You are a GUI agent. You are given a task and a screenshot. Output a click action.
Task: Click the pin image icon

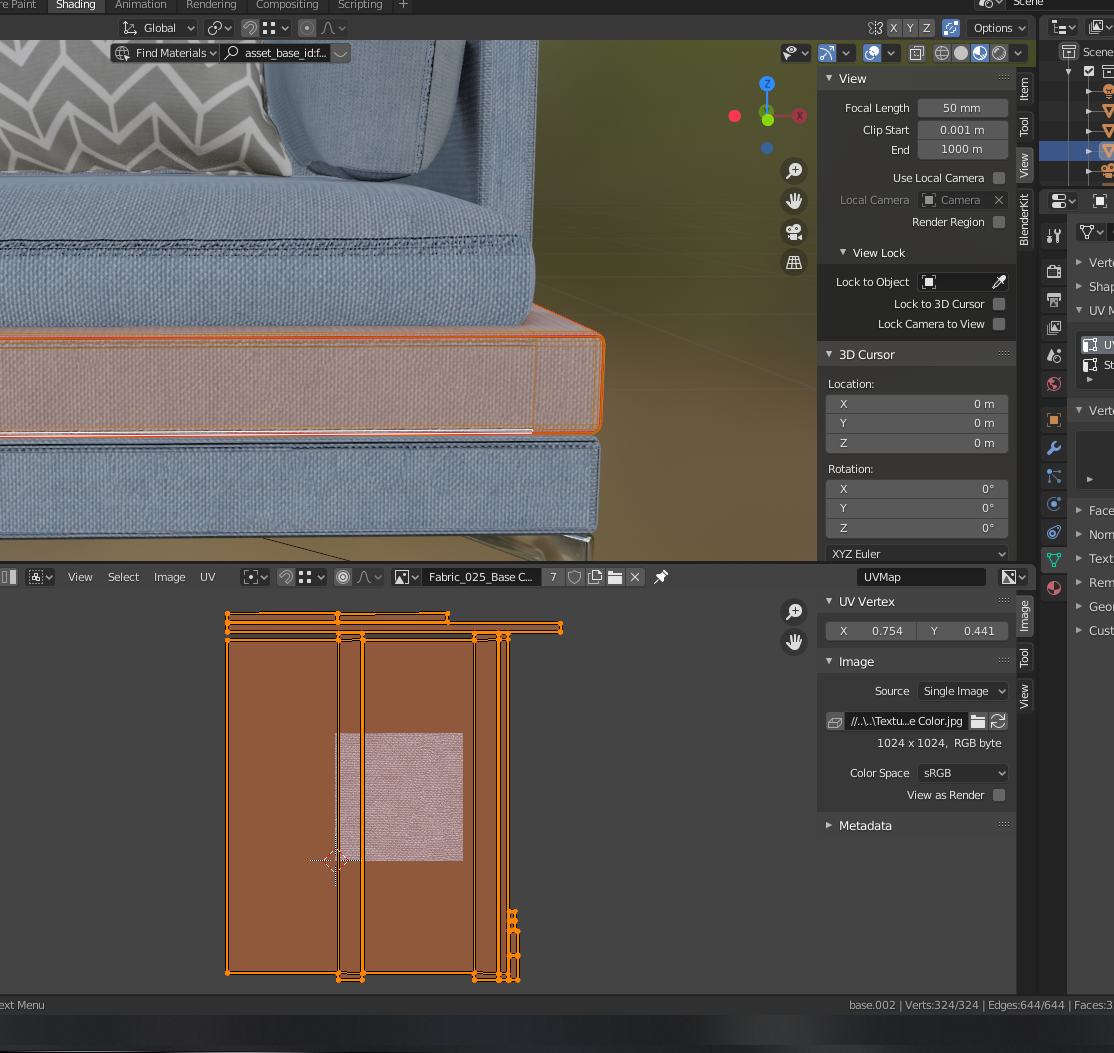tap(661, 577)
